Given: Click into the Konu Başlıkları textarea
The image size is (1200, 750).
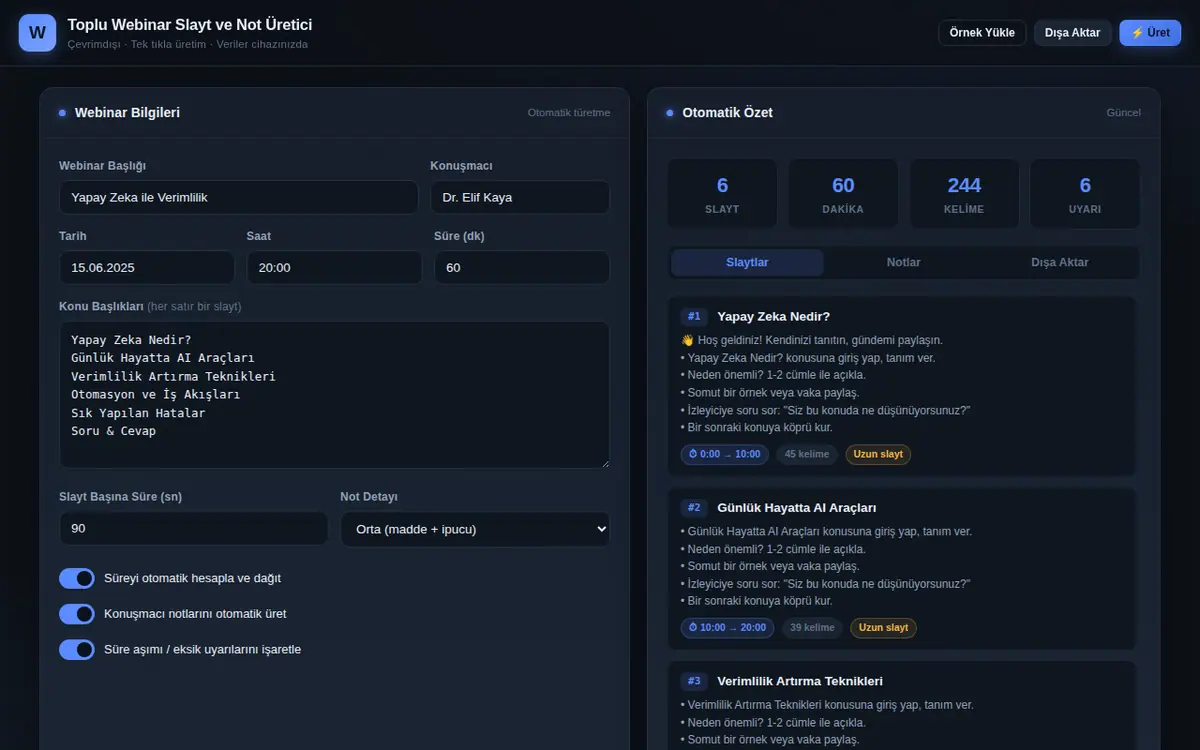Looking at the screenshot, I should pyautogui.click(x=334, y=394).
